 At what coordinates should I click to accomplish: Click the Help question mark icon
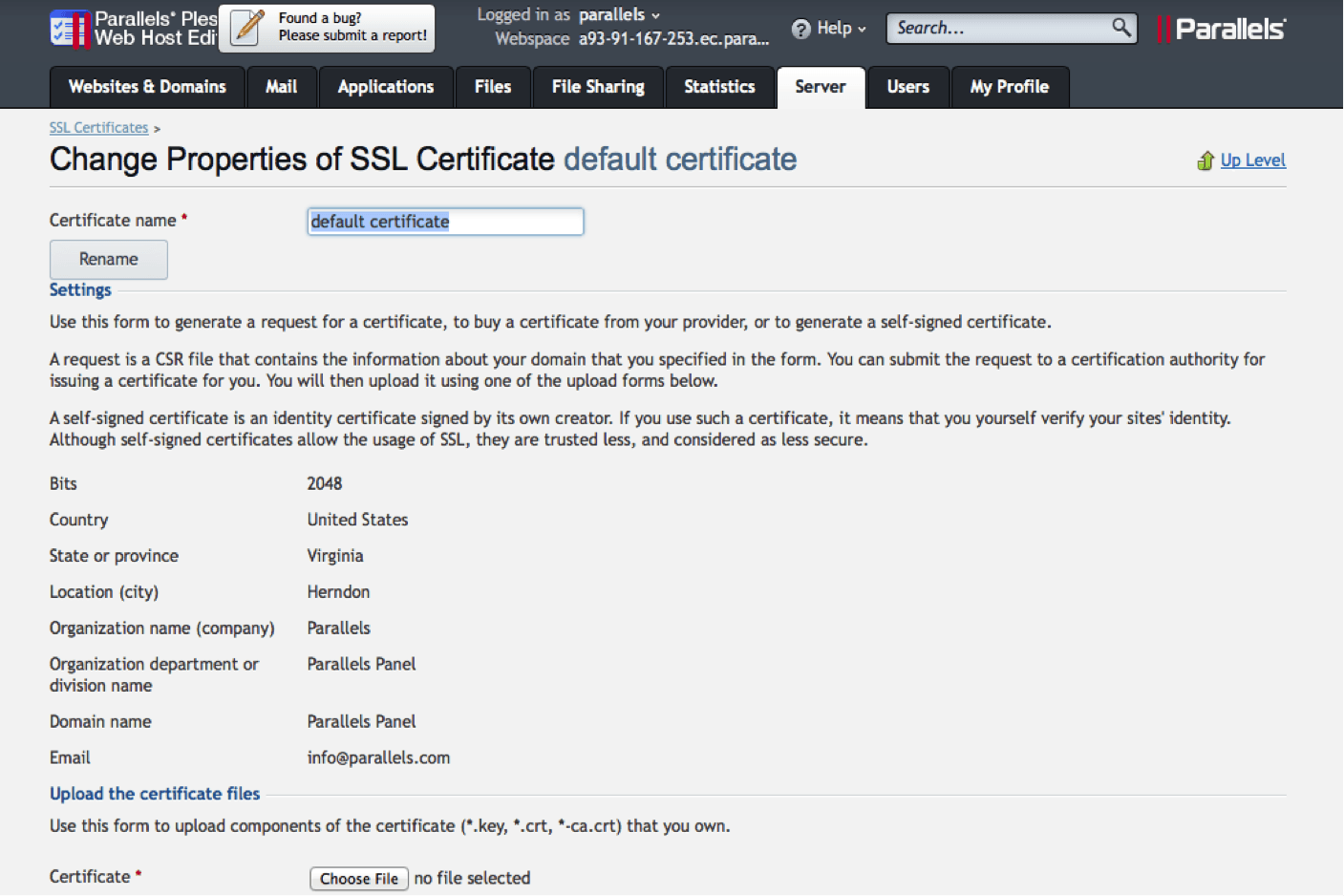[x=801, y=29]
